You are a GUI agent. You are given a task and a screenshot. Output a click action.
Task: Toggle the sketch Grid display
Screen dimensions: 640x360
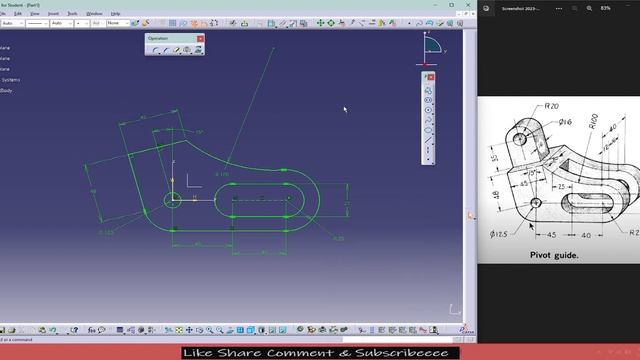(173, 23)
